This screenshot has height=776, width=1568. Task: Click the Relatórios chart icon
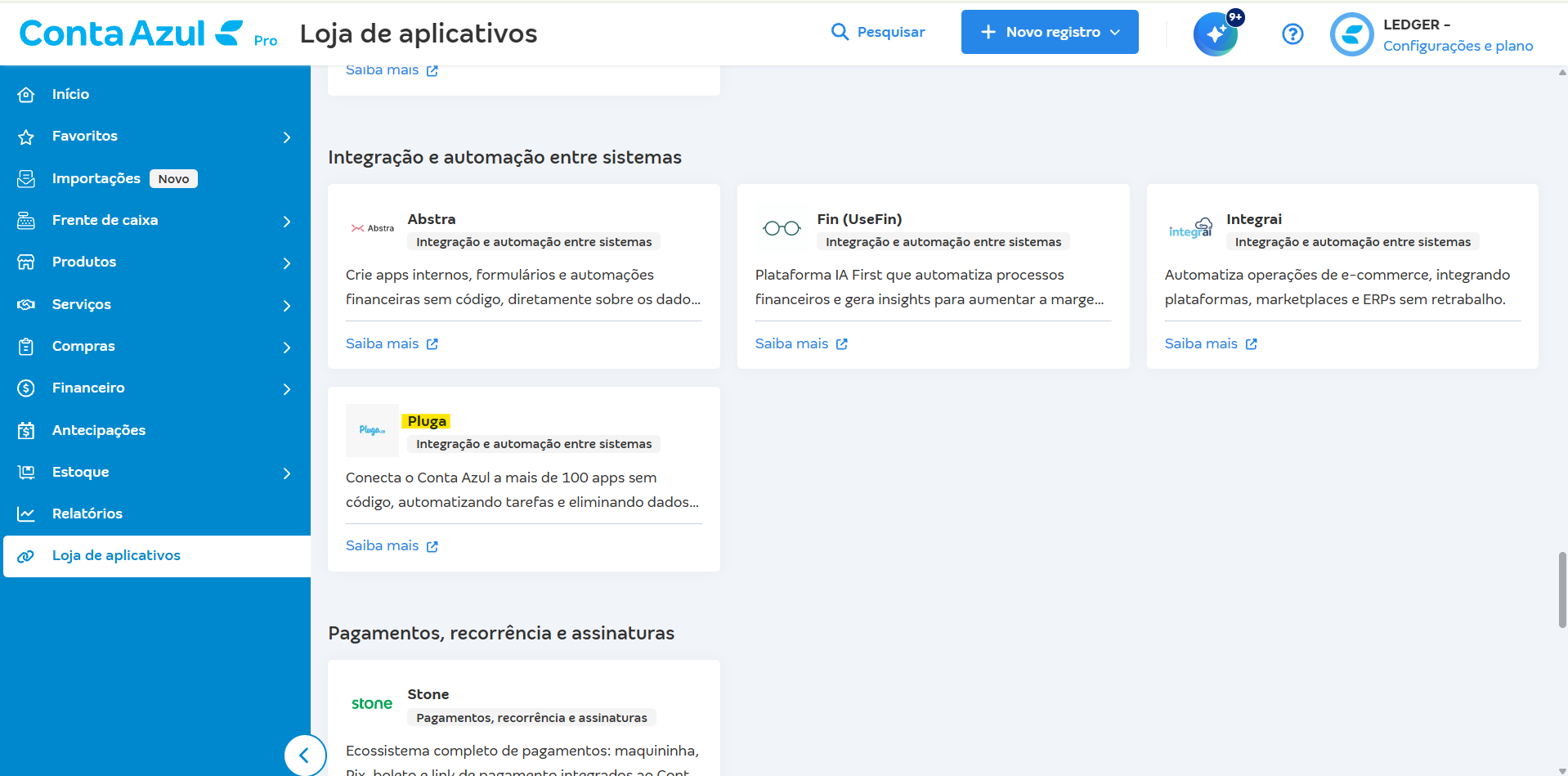point(26,514)
